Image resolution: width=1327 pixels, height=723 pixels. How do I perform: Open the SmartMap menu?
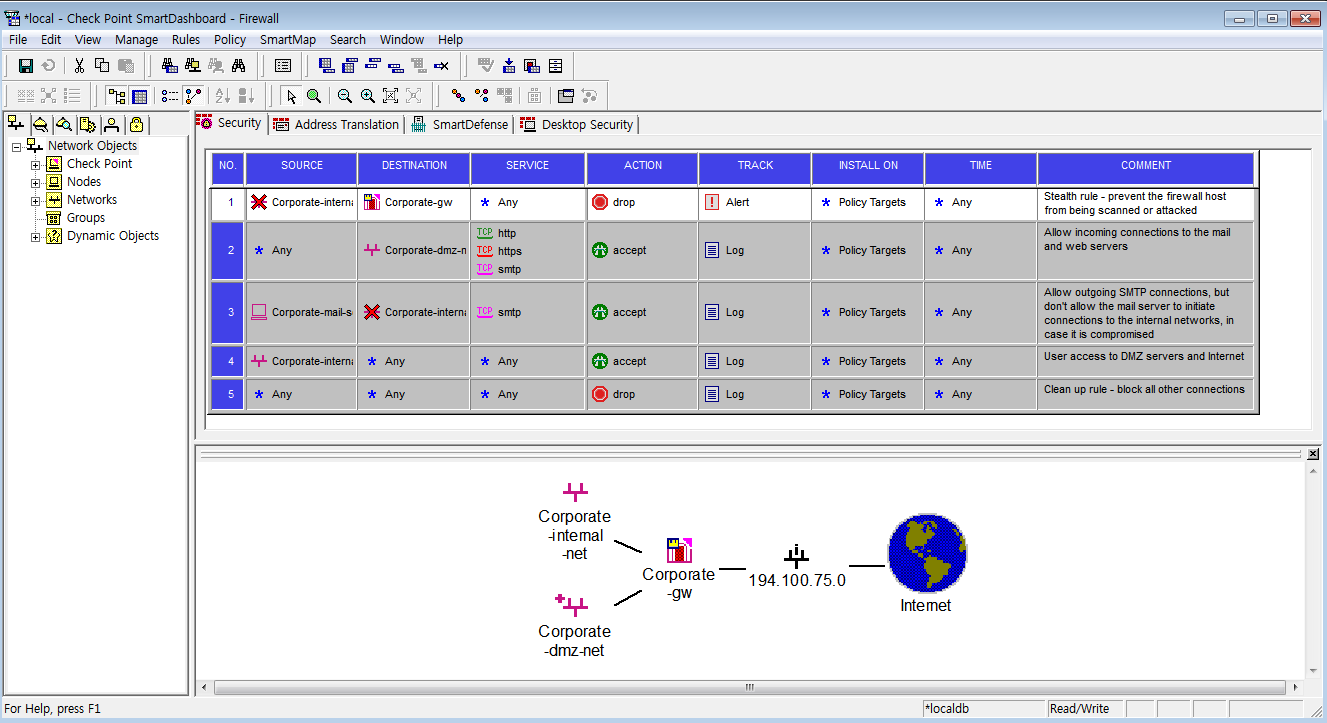(288, 39)
